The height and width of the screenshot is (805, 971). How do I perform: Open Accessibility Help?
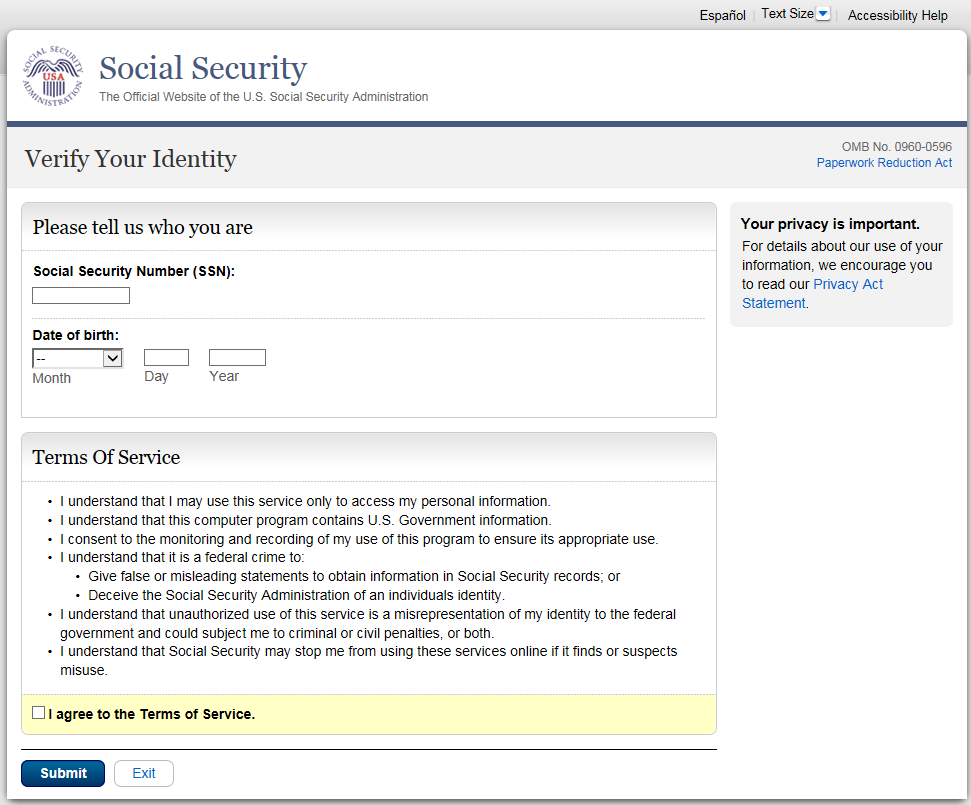(x=897, y=15)
